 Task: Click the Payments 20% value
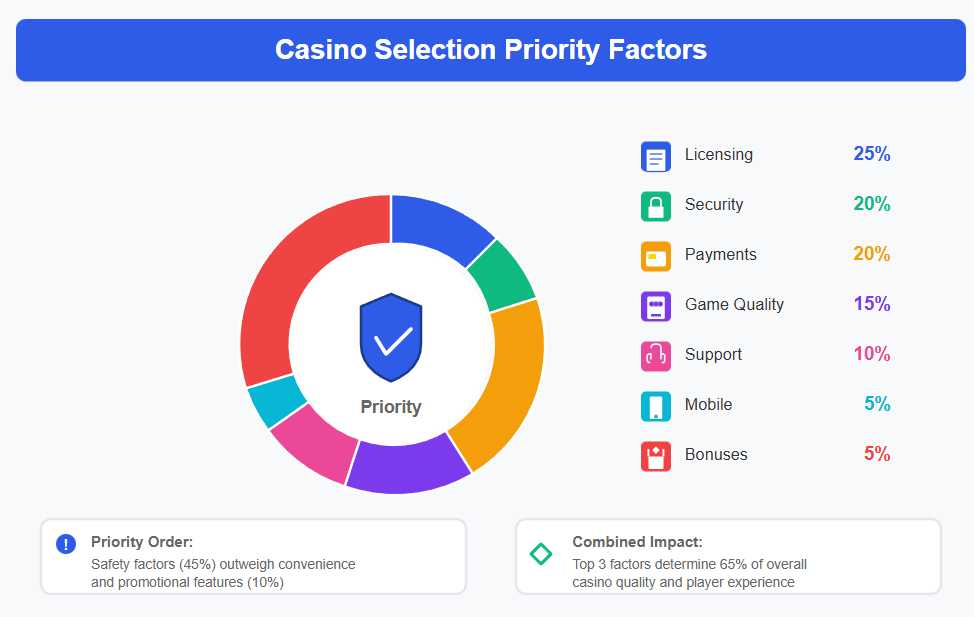tap(871, 254)
